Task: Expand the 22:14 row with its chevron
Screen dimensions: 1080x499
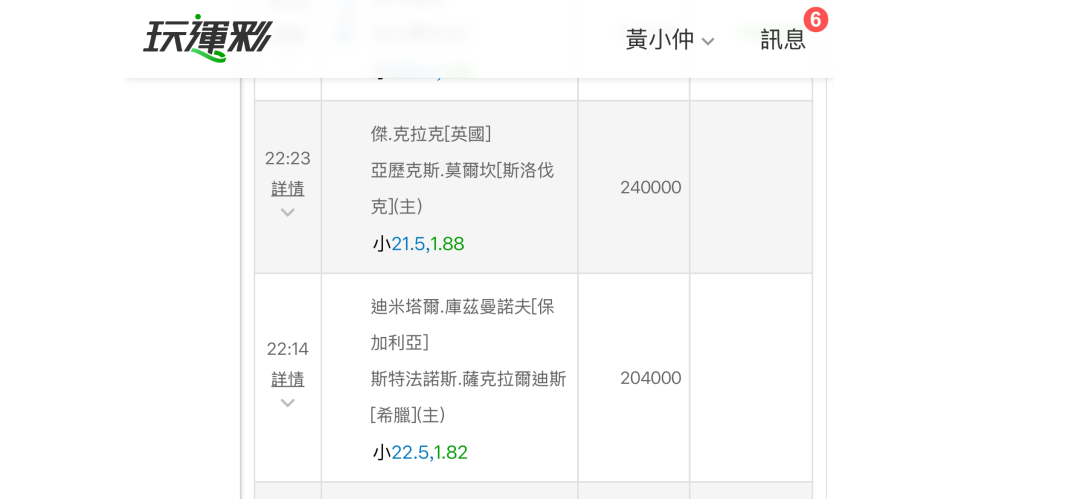Action: point(288,403)
